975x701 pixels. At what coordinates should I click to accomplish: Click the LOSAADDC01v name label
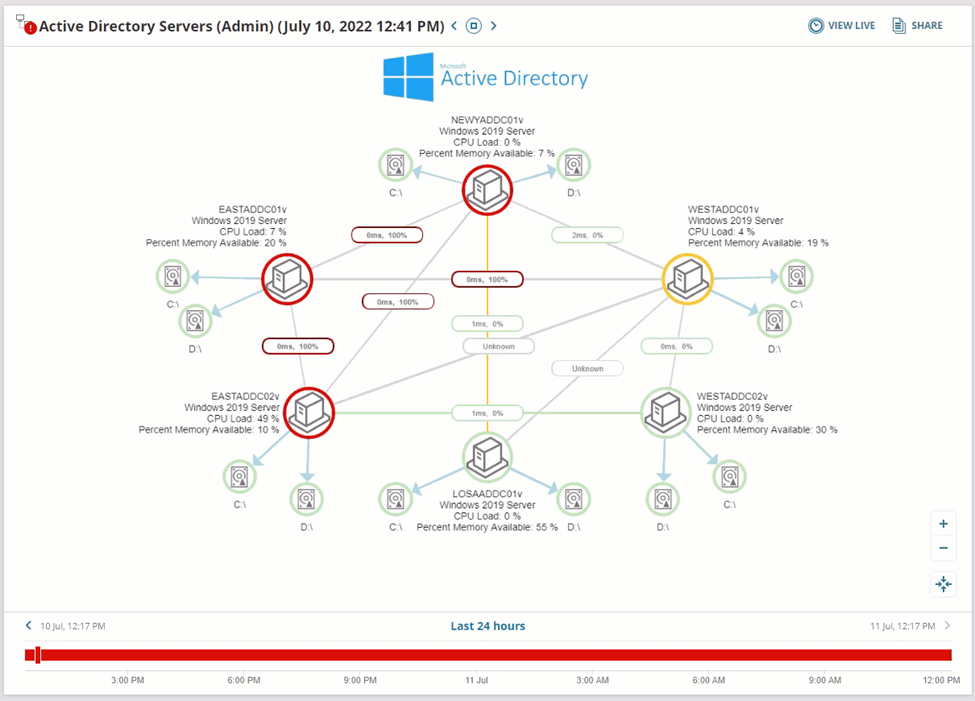(487, 494)
